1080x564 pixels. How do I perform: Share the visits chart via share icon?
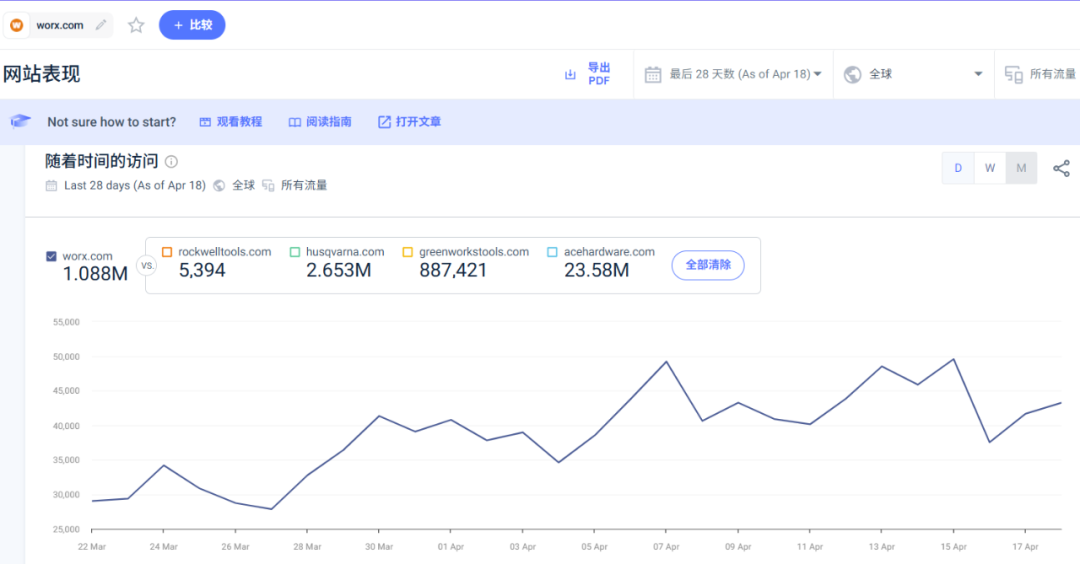click(x=1061, y=168)
